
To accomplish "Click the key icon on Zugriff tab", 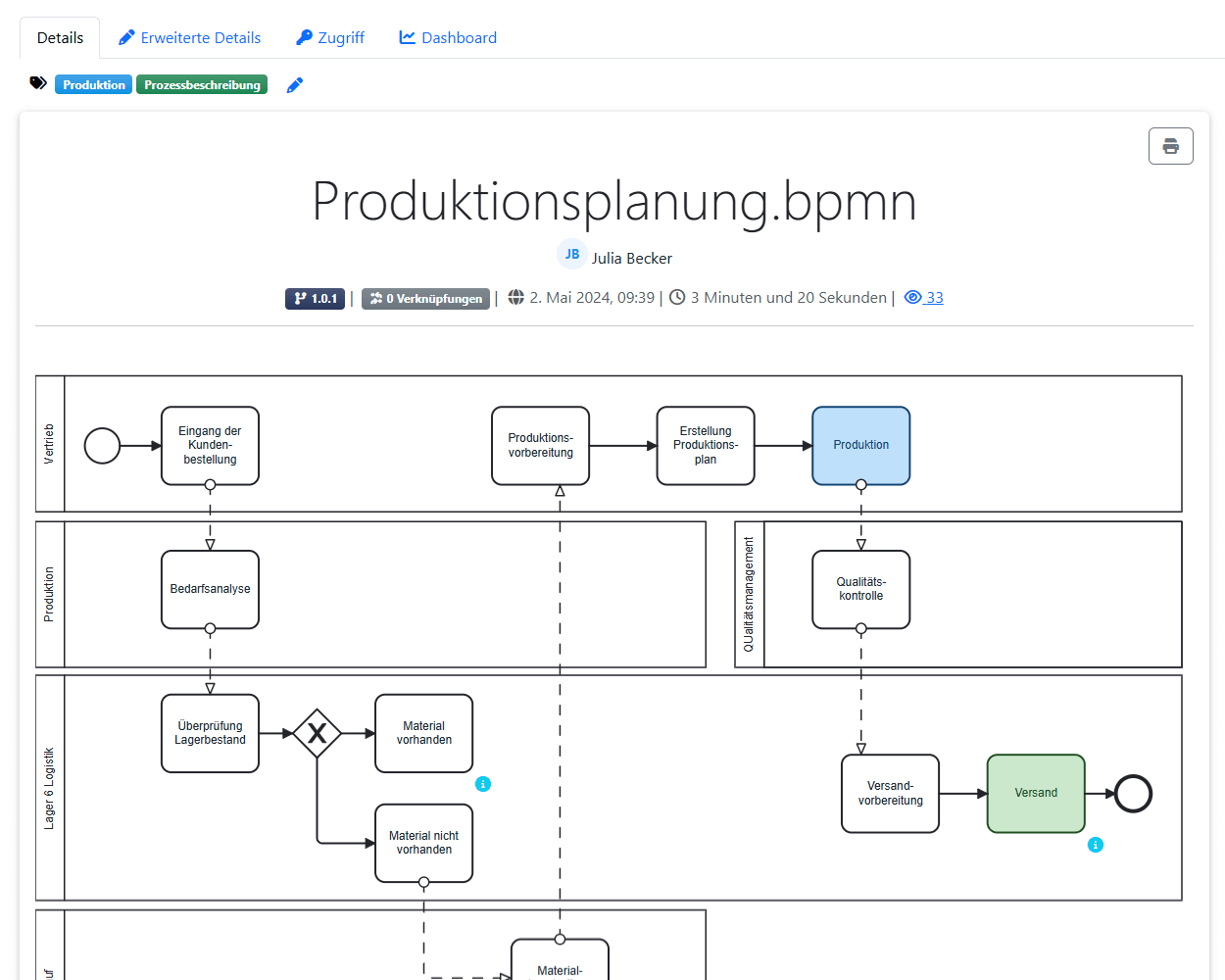I will 305,38.
